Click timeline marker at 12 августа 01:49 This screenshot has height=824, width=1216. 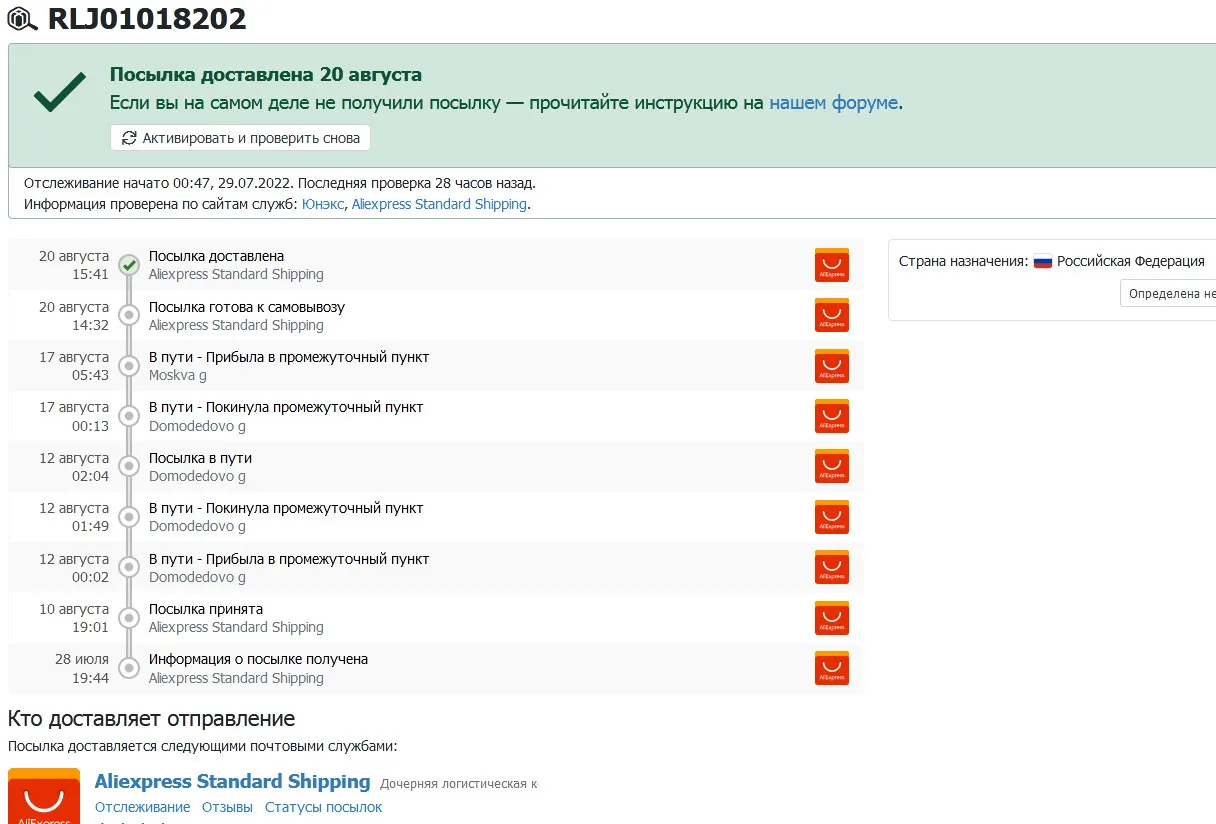pyautogui.click(x=128, y=517)
